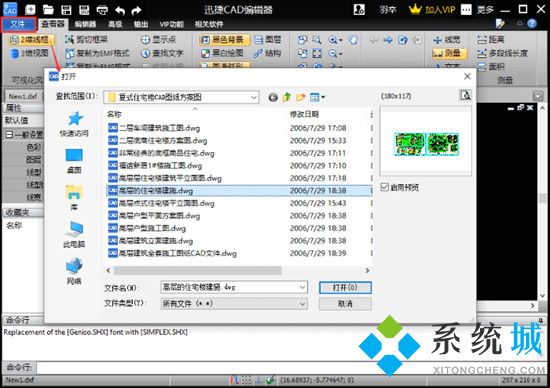Click the 面积 area tool
Image resolution: width=550 pixels, height=388 pixels.
click(x=490, y=67)
